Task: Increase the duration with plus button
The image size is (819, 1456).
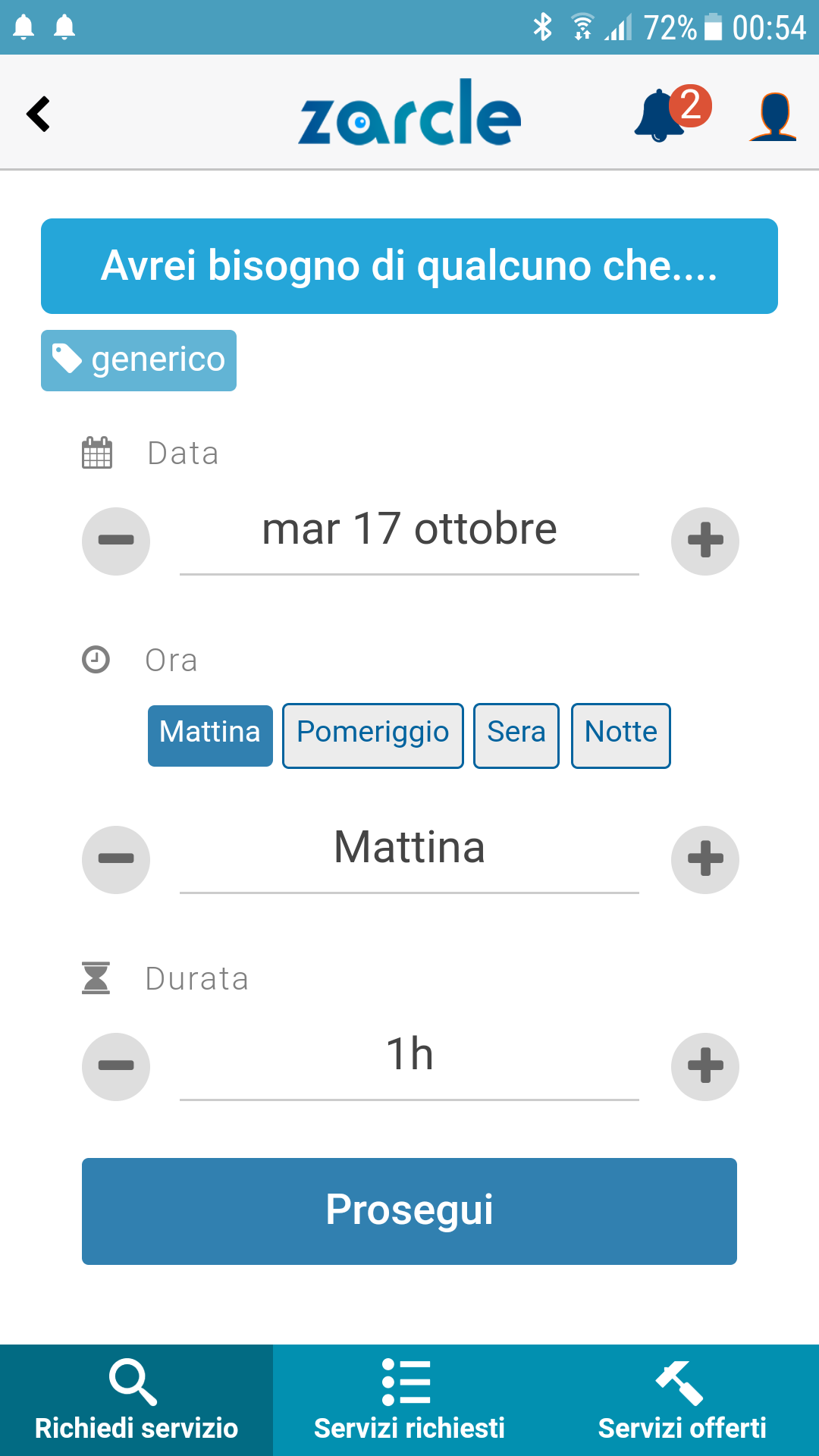Action: coord(704,1066)
